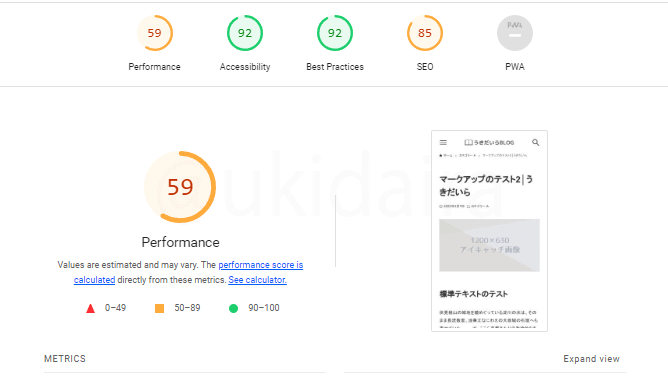
Task: Click hamburger menu icon in page screenshot
Action: 443,143
